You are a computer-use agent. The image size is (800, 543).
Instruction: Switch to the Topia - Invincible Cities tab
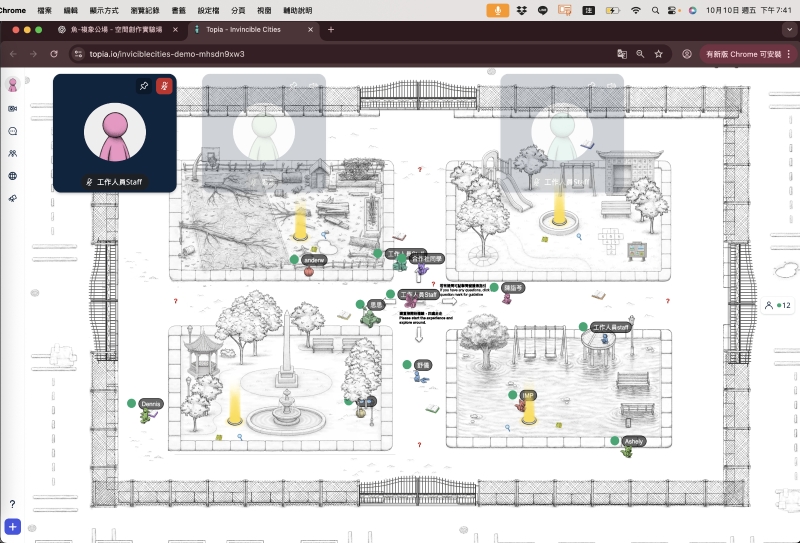click(250, 30)
